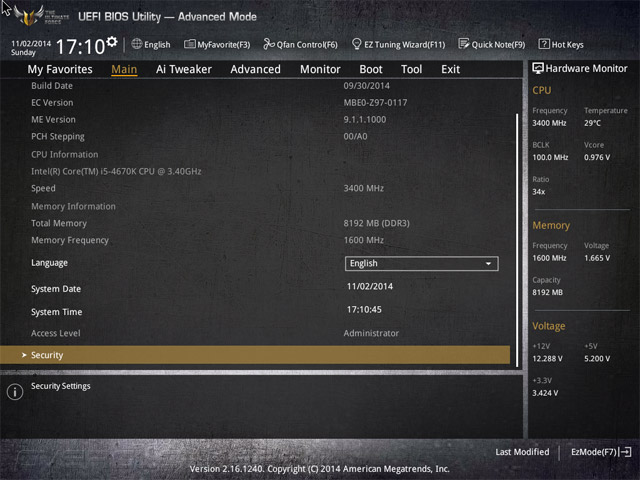The image size is (640, 480).
Task: Click the Access Level label
Action: click(56, 333)
